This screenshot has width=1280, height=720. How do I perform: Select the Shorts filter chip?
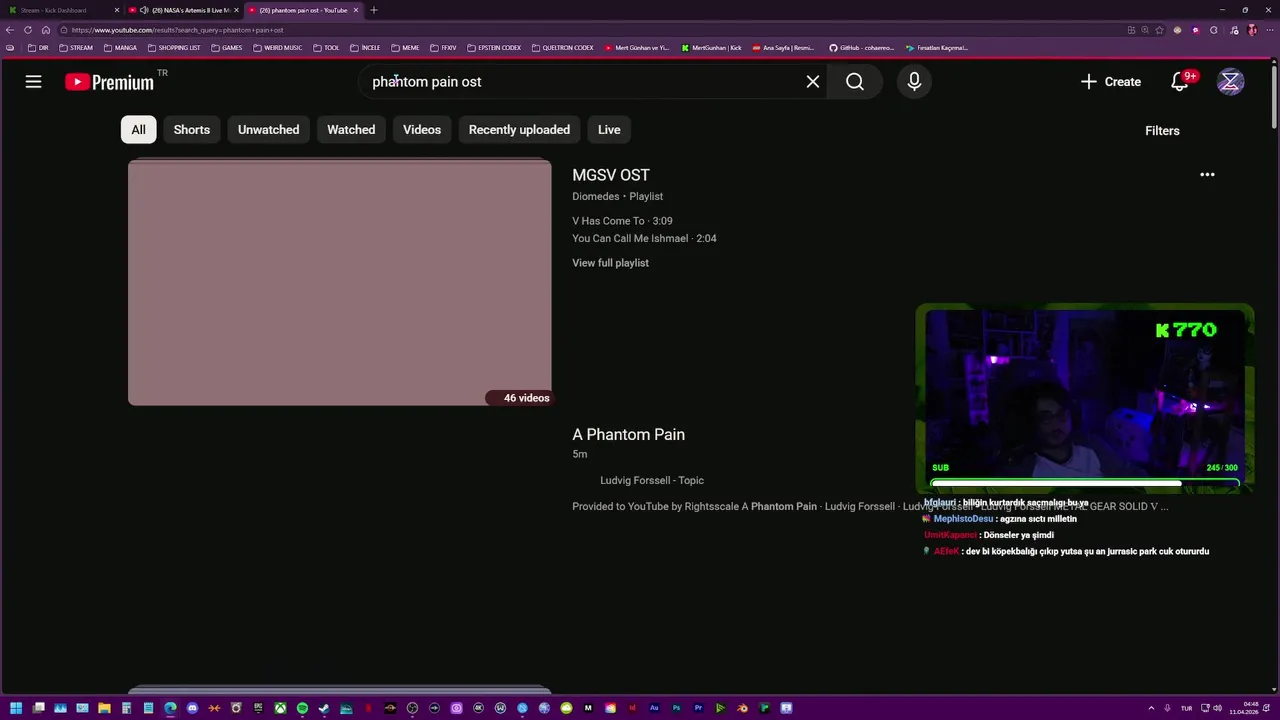(192, 130)
